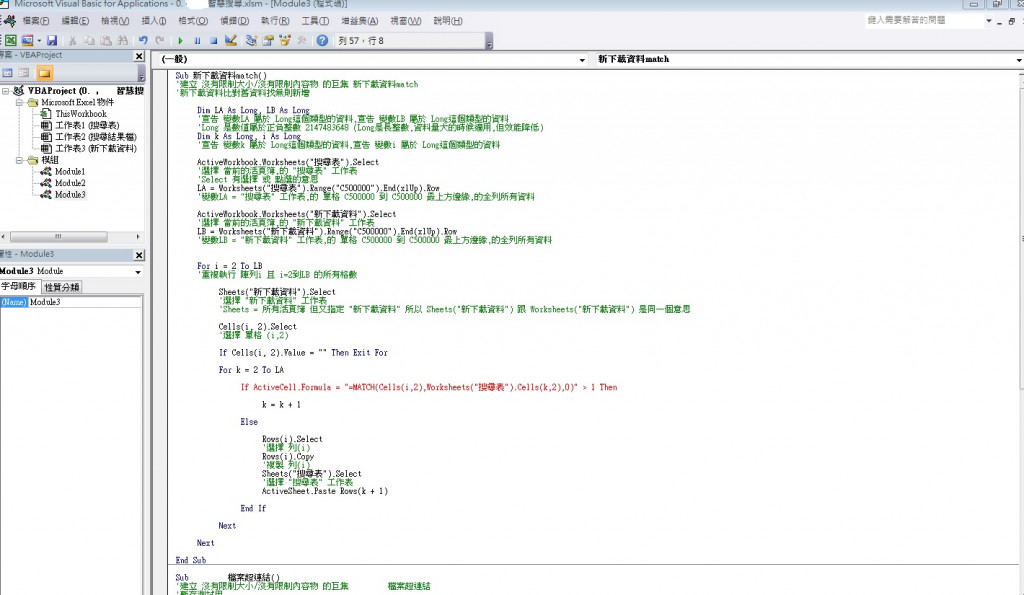This screenshot has width=1024, height=595.
Task: Click the VBA icon beside the 檔案 menu
Action: (10, 21)
